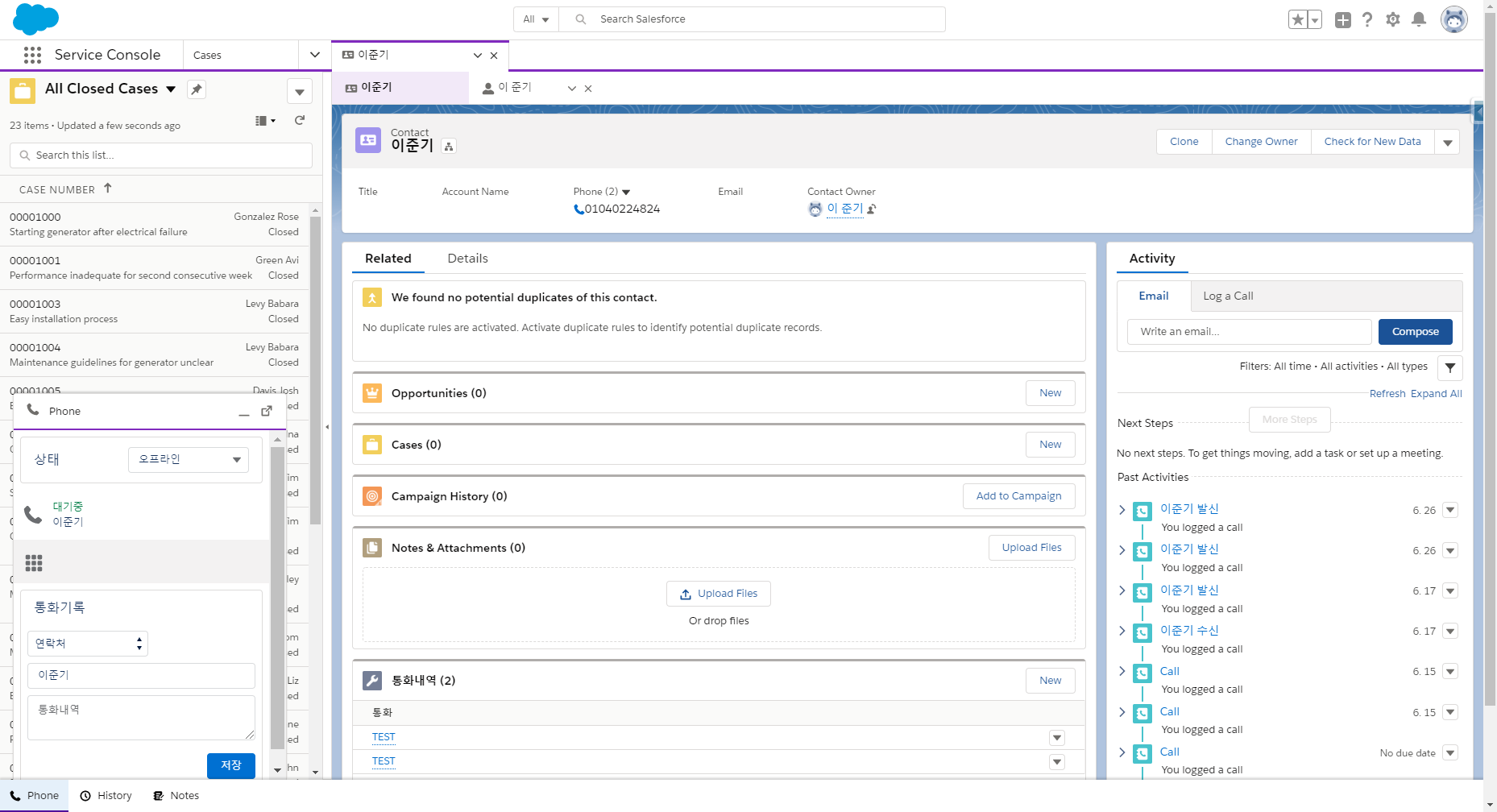View contact hierarchy icon next to 이준기
The height and width of the screenshot is (812, 1497).
pos(450,146)
